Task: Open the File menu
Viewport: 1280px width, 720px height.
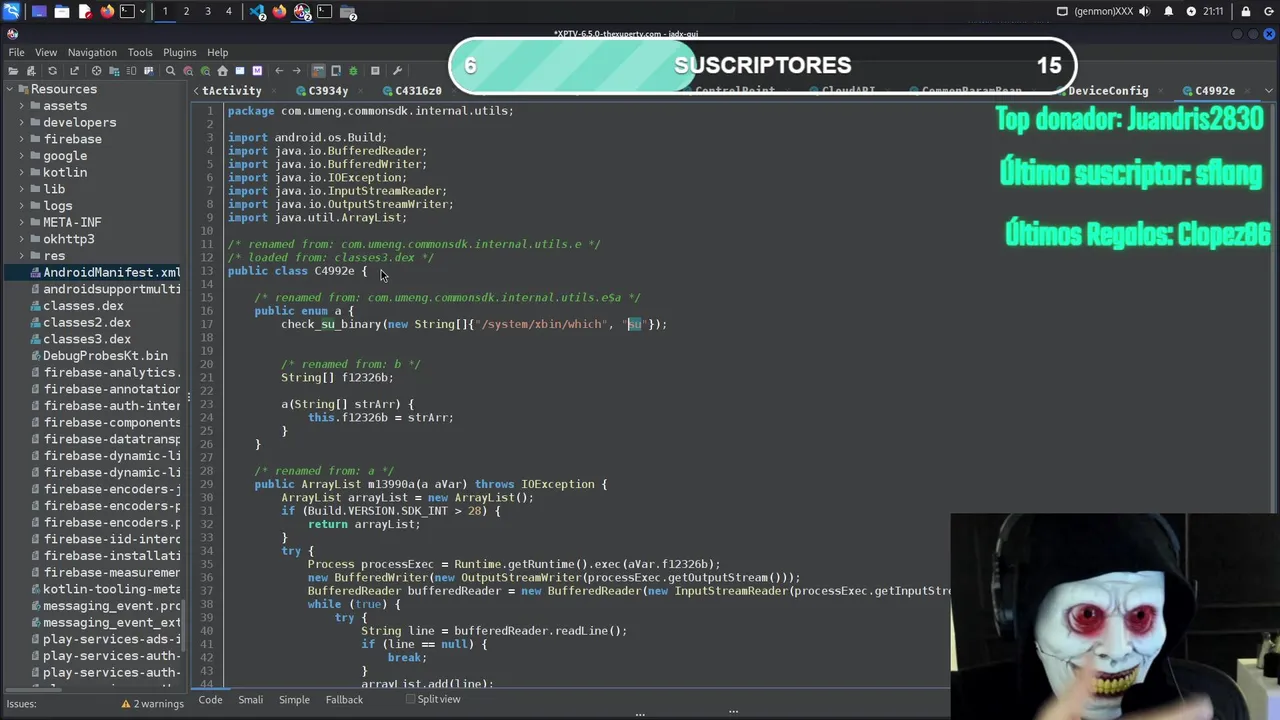Action: (16, 52)
